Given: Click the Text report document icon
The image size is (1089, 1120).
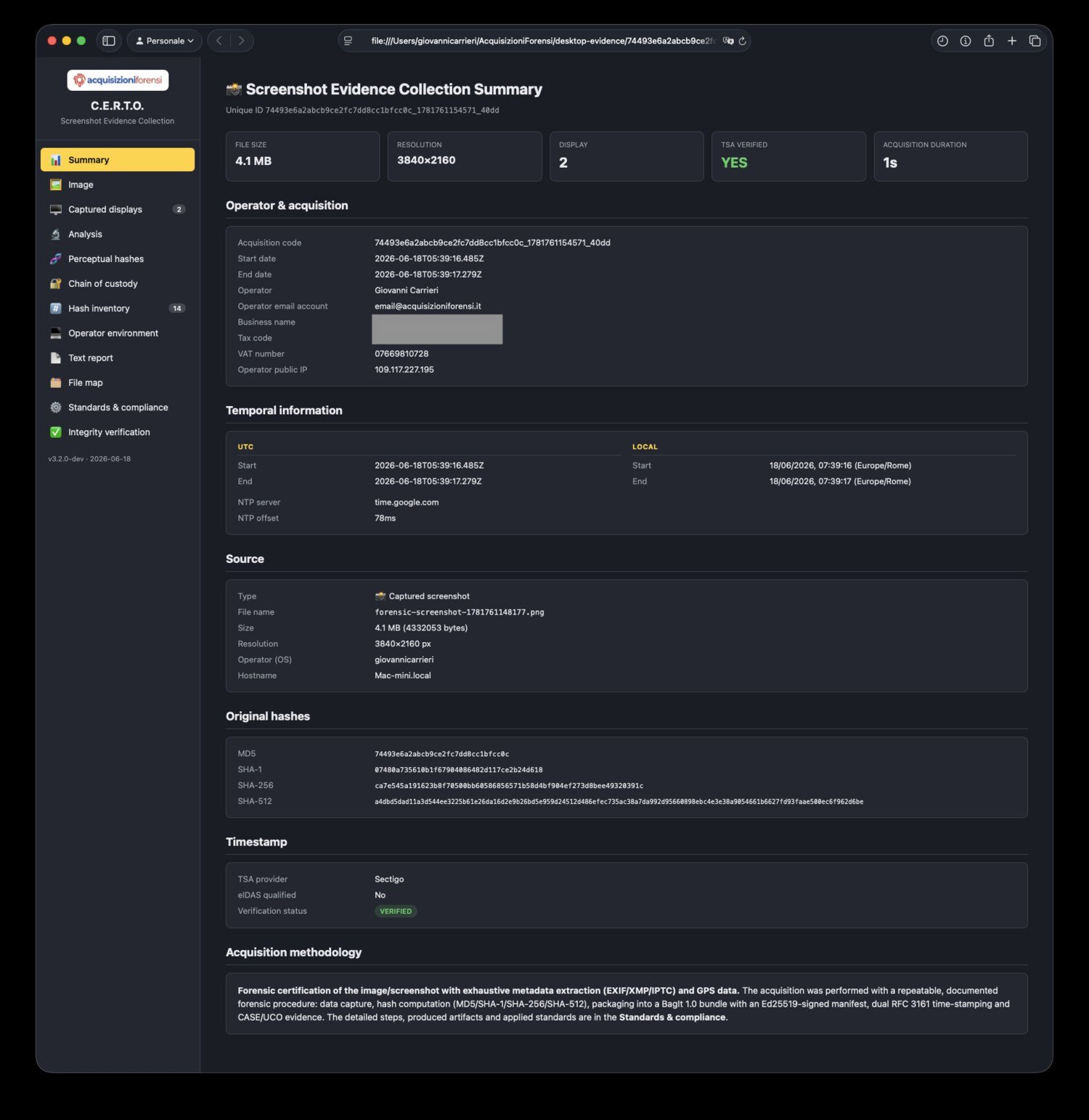Looking at the screenshot, I should tap(55, 357).
